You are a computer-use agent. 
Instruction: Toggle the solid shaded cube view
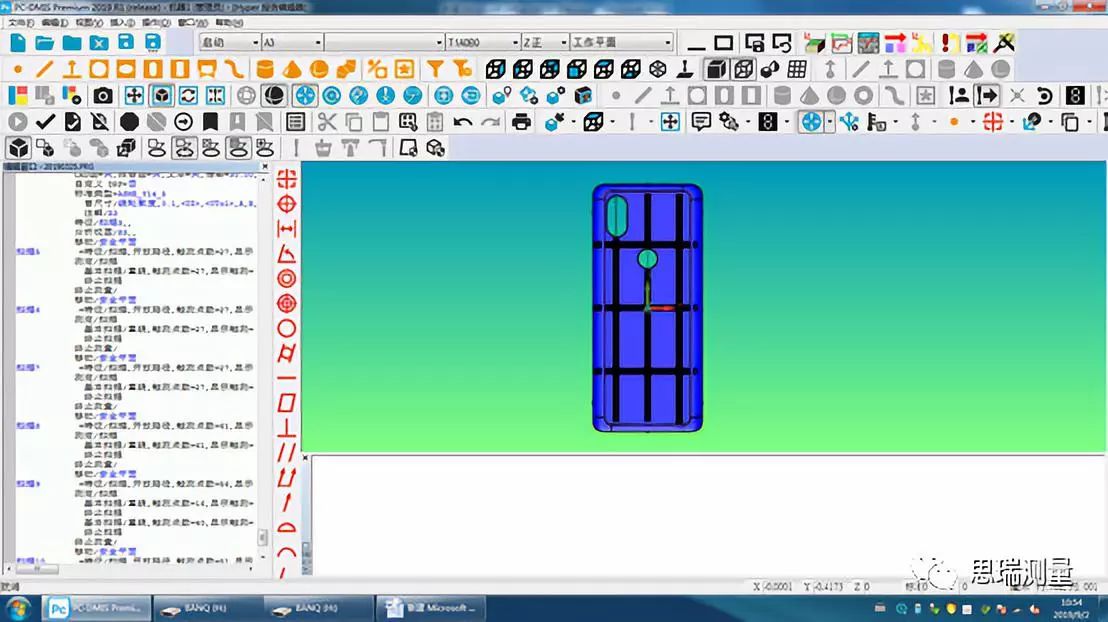click(715, 69)
